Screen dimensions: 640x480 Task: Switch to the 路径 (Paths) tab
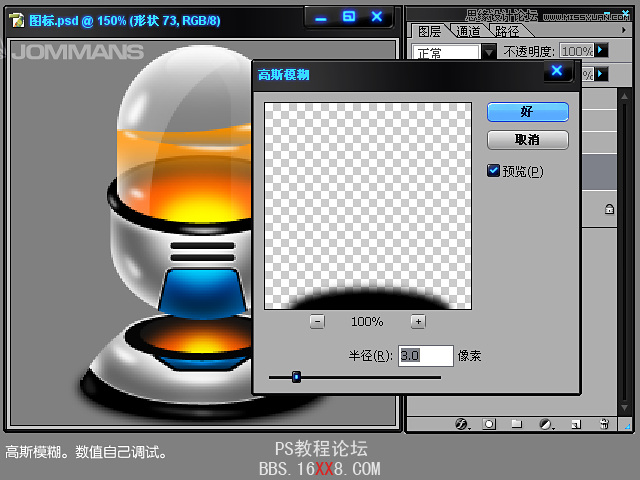click(x=507, y=31)
